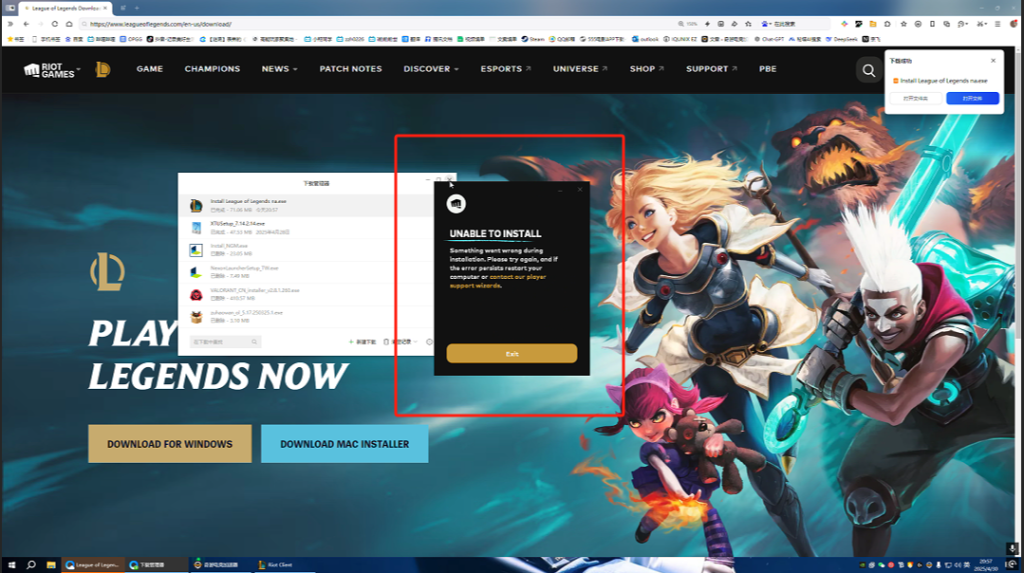Expand the clear records dropdown in the download manager
Viewport: 1024px width, 573px height.
click(400, 342)
